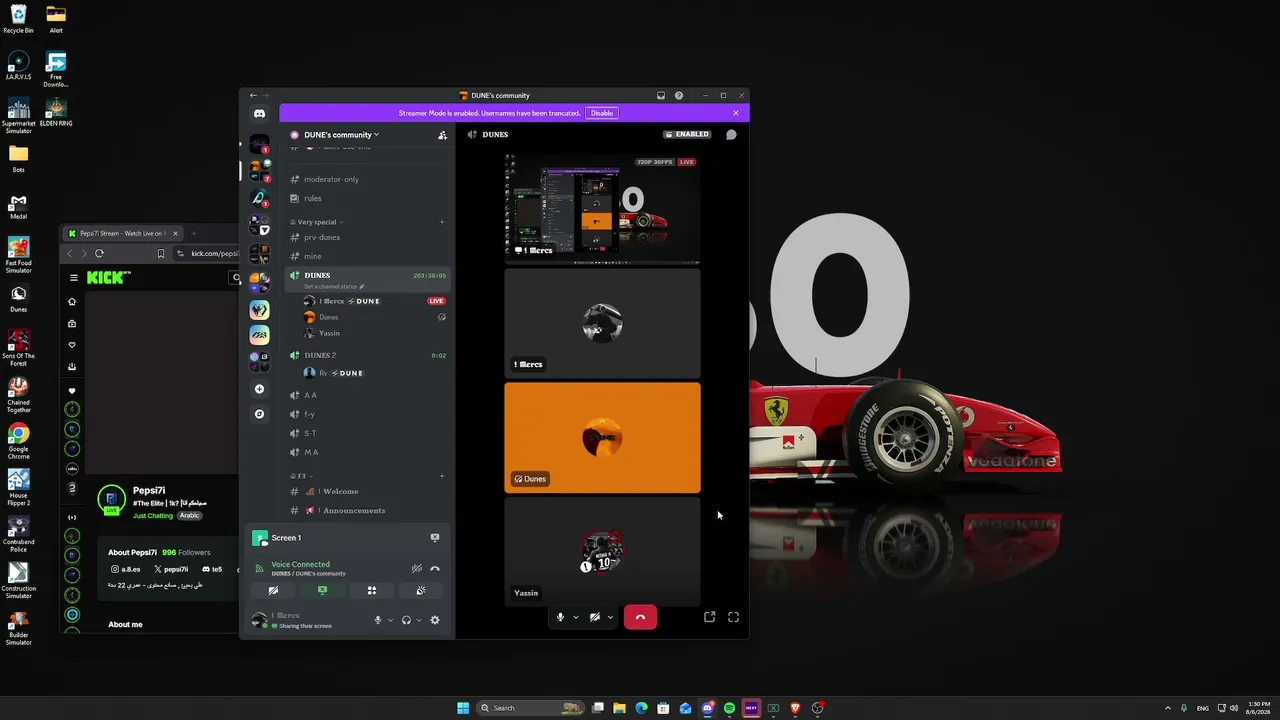
Task: Open the prv-dunes channel
Action: tap(367, 237)
